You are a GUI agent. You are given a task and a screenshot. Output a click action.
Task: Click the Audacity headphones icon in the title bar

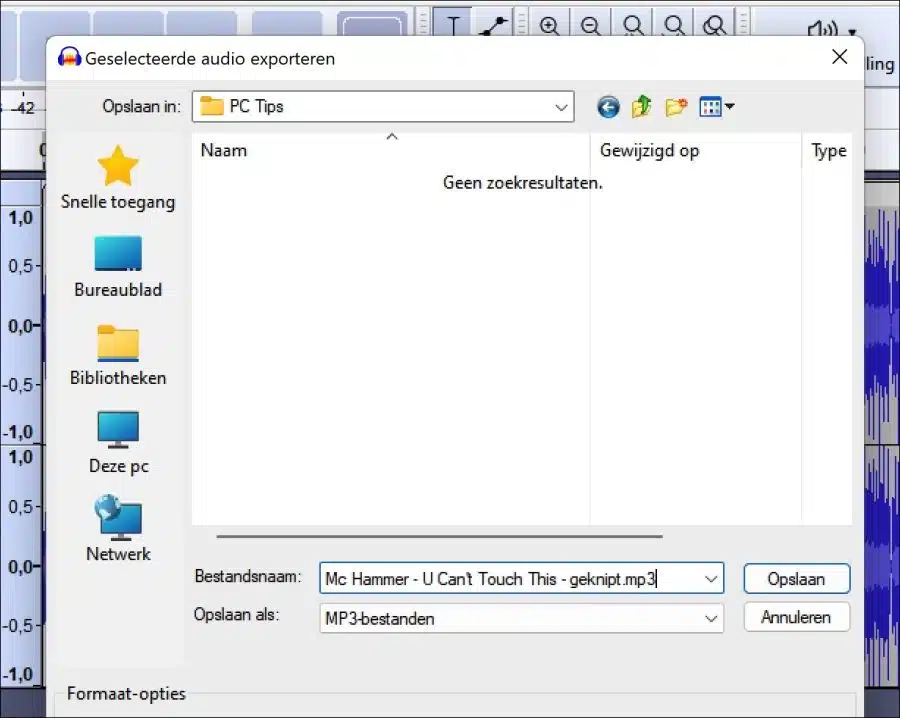[x=69, y=57]
